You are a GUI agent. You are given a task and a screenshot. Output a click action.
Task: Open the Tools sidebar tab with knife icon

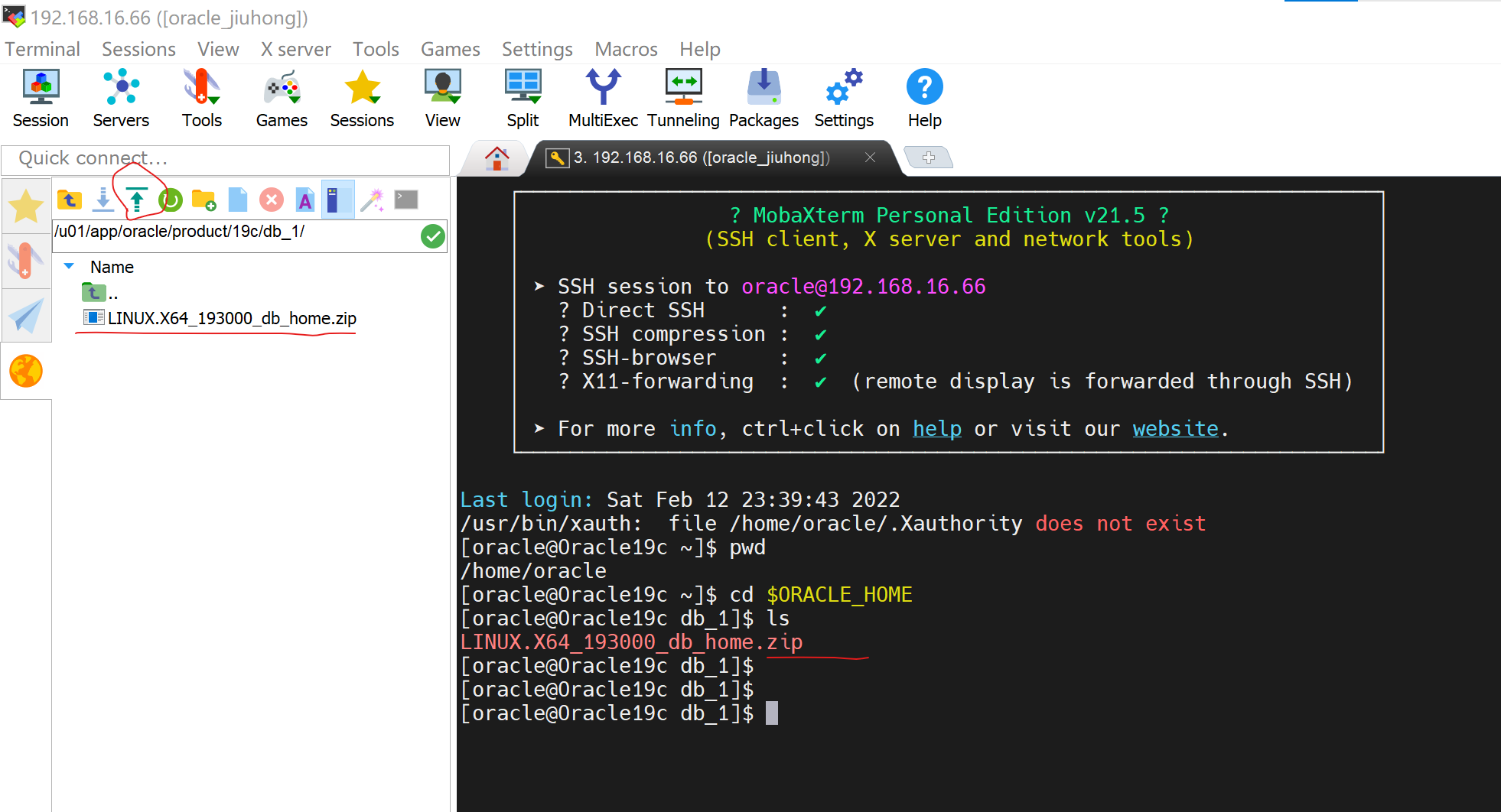click(26, 261)
